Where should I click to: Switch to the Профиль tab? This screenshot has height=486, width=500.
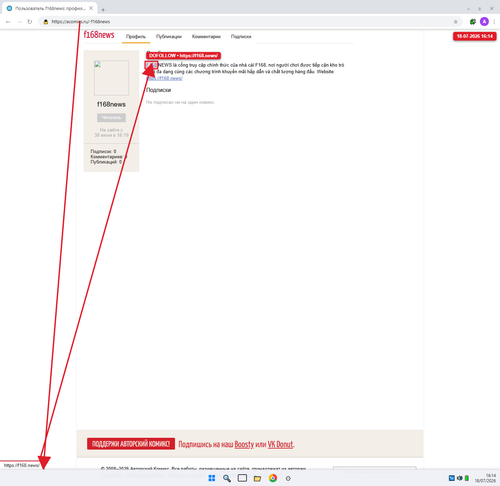pos(136,36)
